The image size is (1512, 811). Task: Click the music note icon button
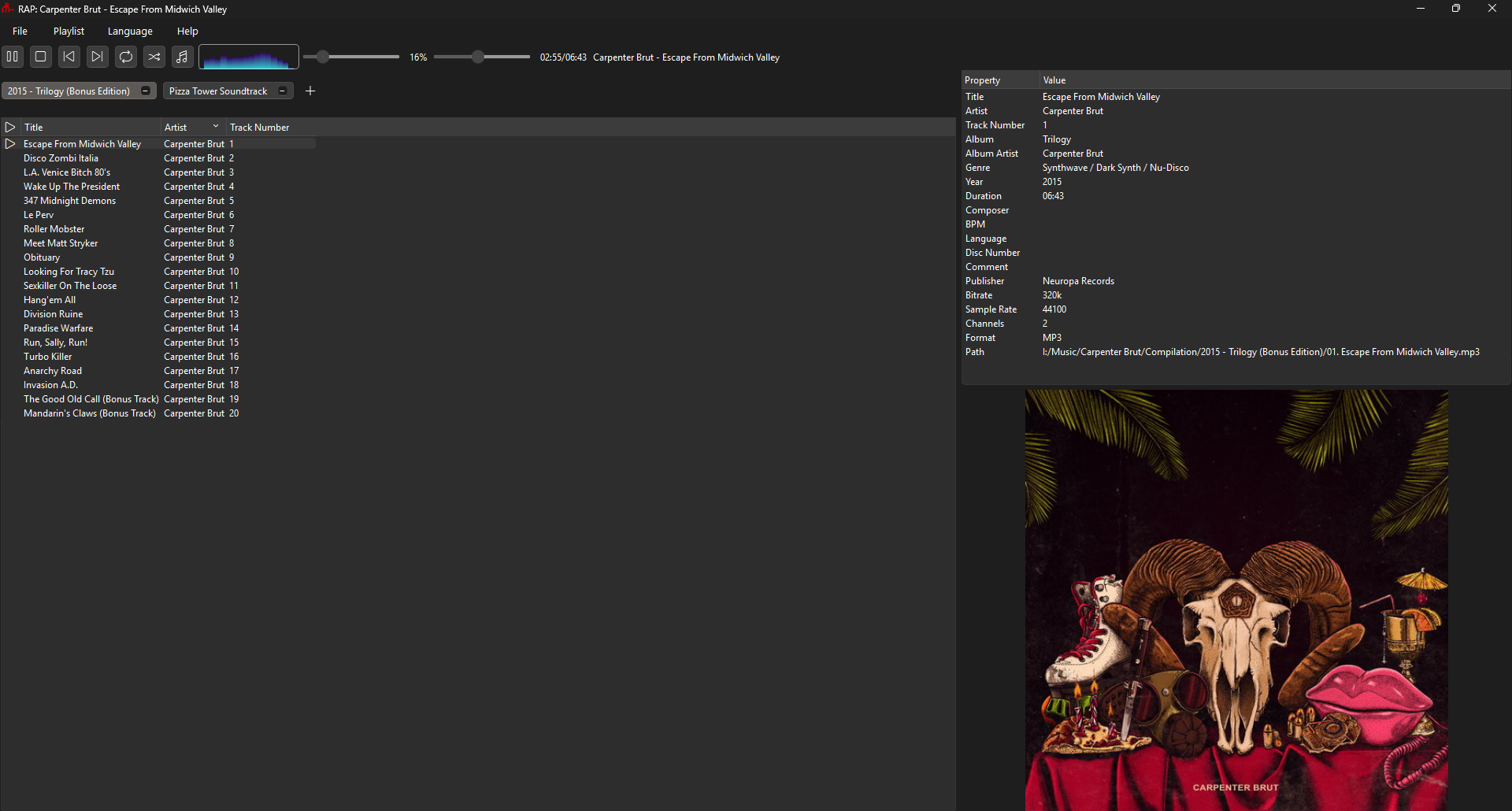[183, 57]
